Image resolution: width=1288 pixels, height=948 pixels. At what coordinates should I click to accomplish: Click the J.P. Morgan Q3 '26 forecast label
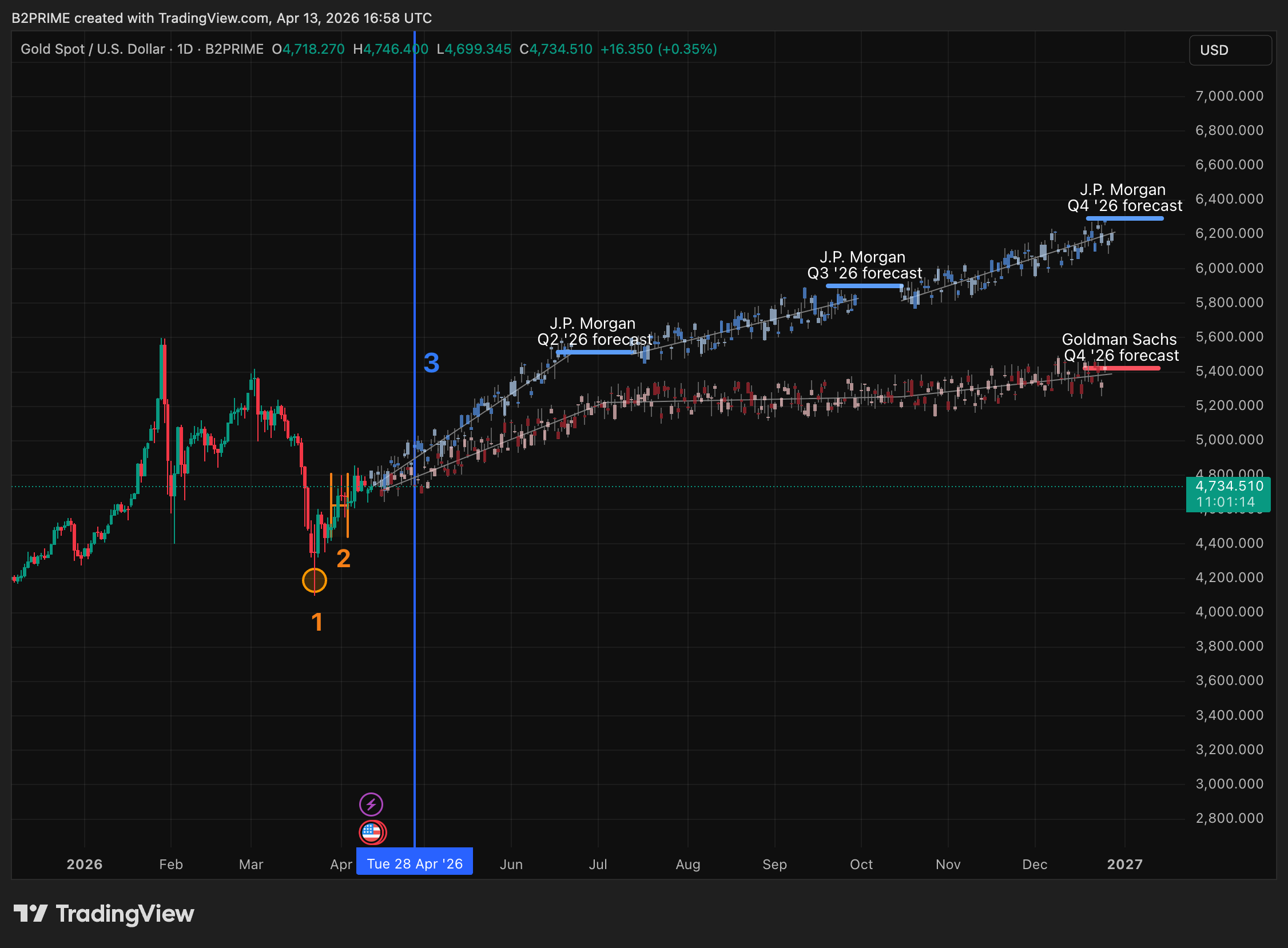click(864, 265)
